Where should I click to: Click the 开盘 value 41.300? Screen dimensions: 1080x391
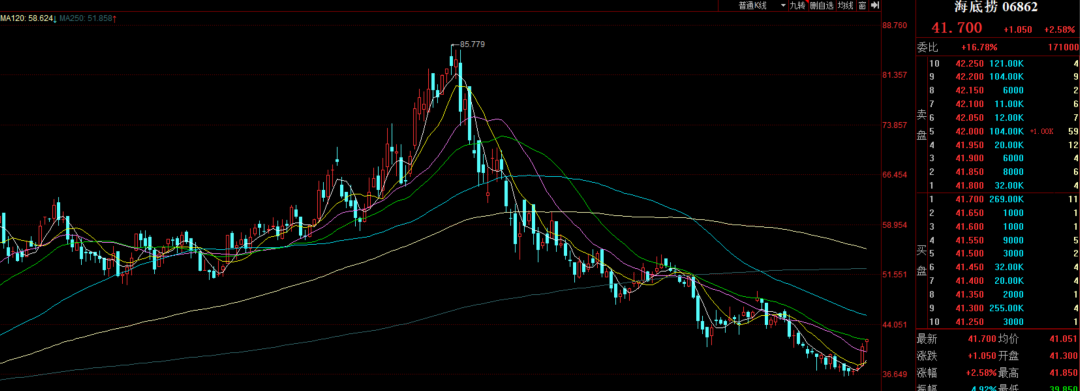[x=1063, y=356]
